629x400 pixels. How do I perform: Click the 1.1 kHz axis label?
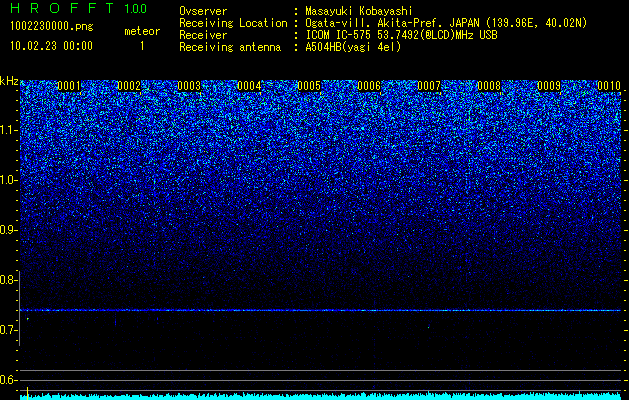(8, 130)
